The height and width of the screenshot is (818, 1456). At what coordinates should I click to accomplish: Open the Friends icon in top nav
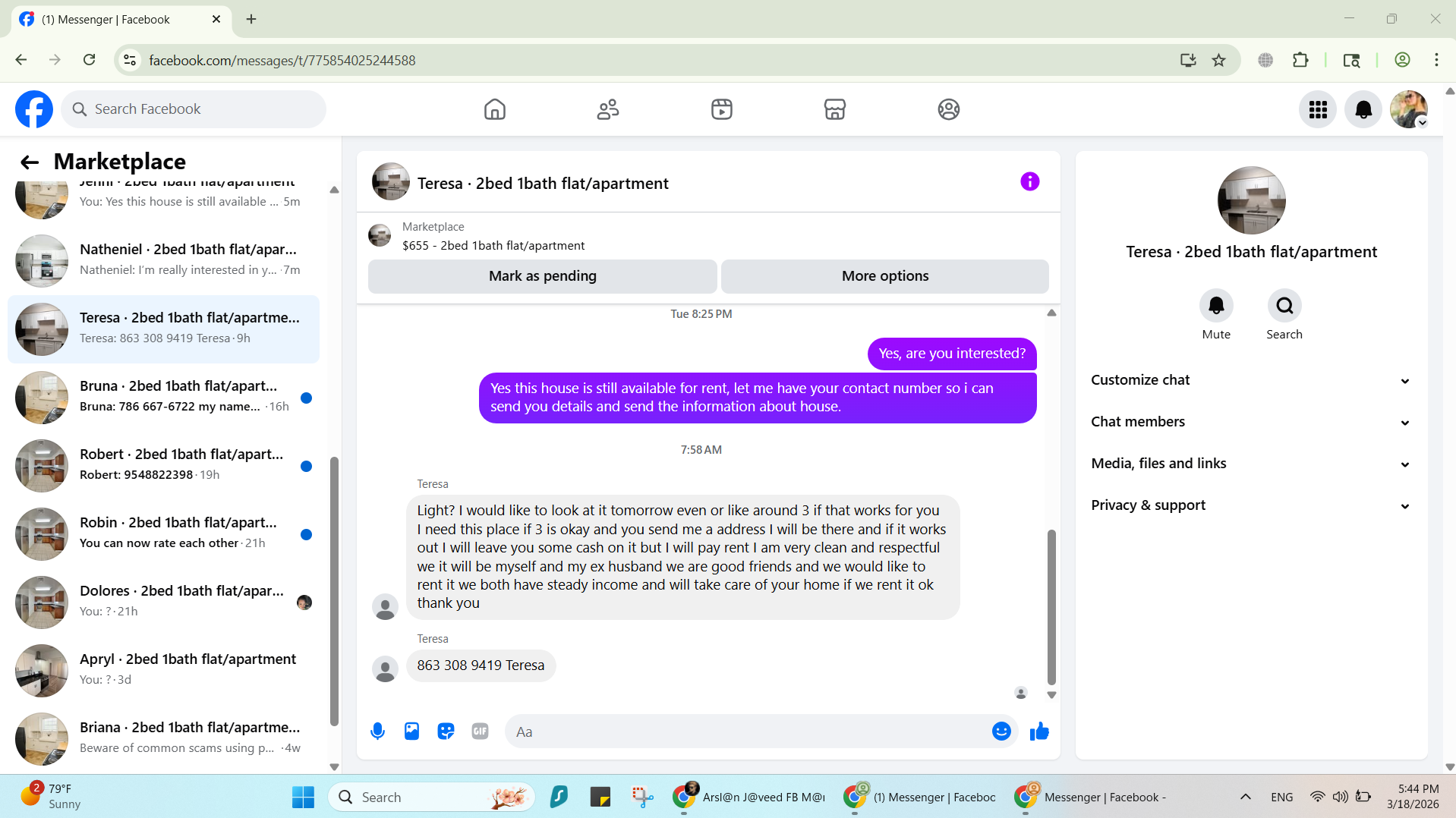coord(608,109)
